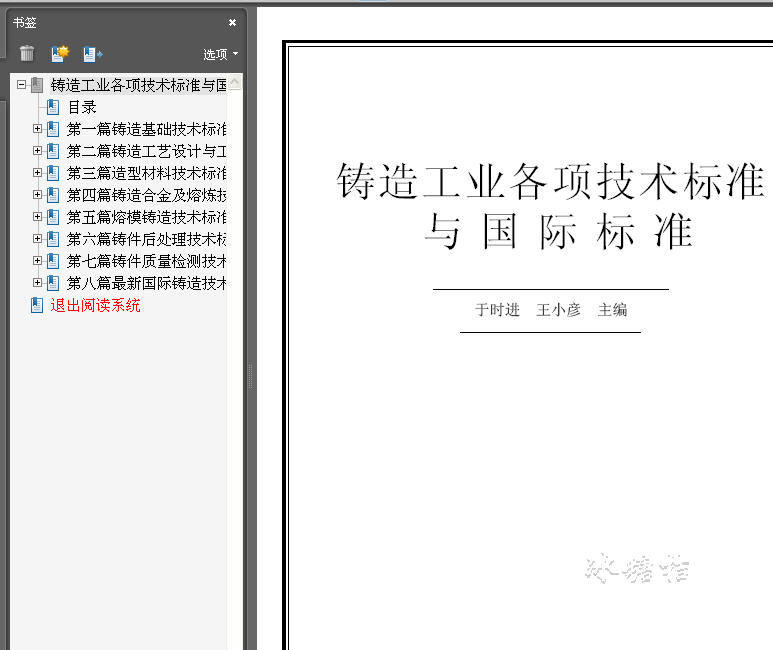Go to 第六篇铸件后处理技术 bookmark
773x650 pixels.
pos(146,239)
